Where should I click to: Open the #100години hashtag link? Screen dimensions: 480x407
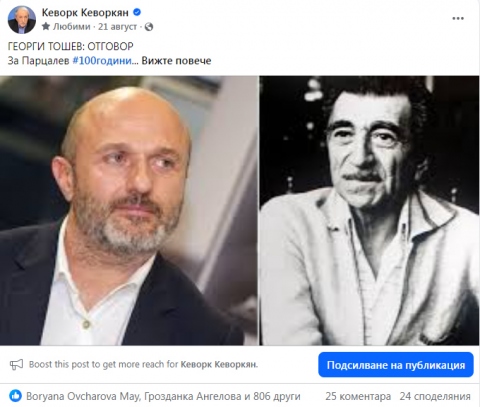pos(102,61)
